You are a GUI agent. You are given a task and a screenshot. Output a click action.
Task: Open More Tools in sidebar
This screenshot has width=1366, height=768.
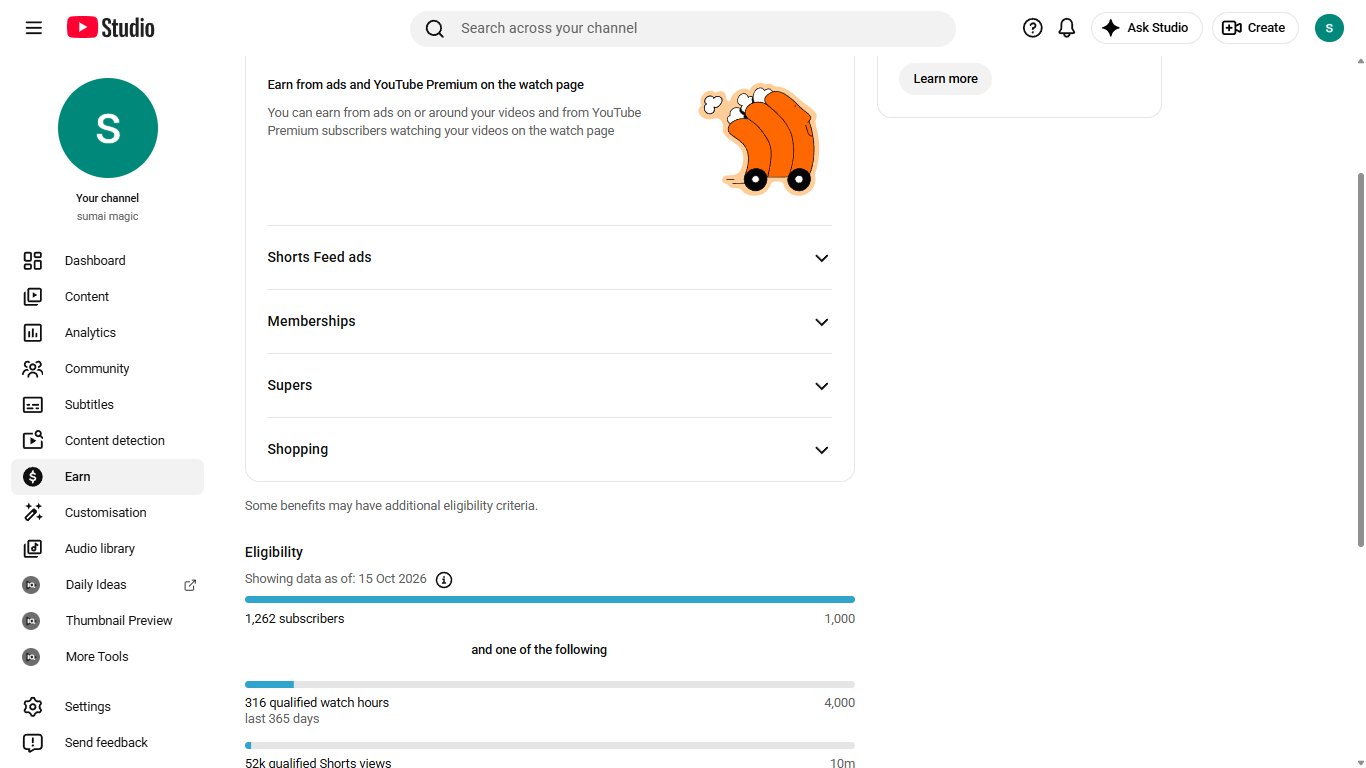click(107, 657)
